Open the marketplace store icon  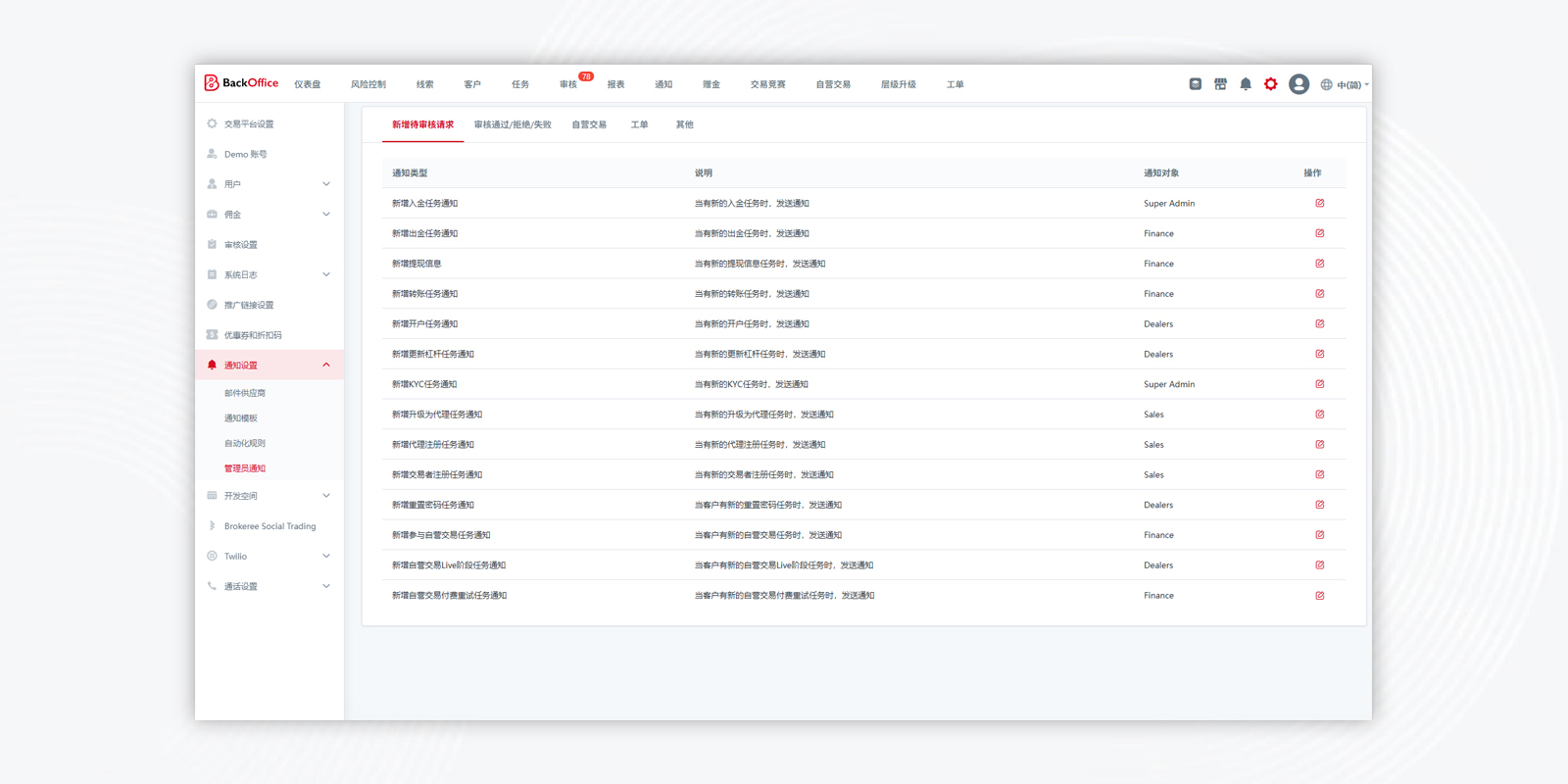tap(1220, 84)
